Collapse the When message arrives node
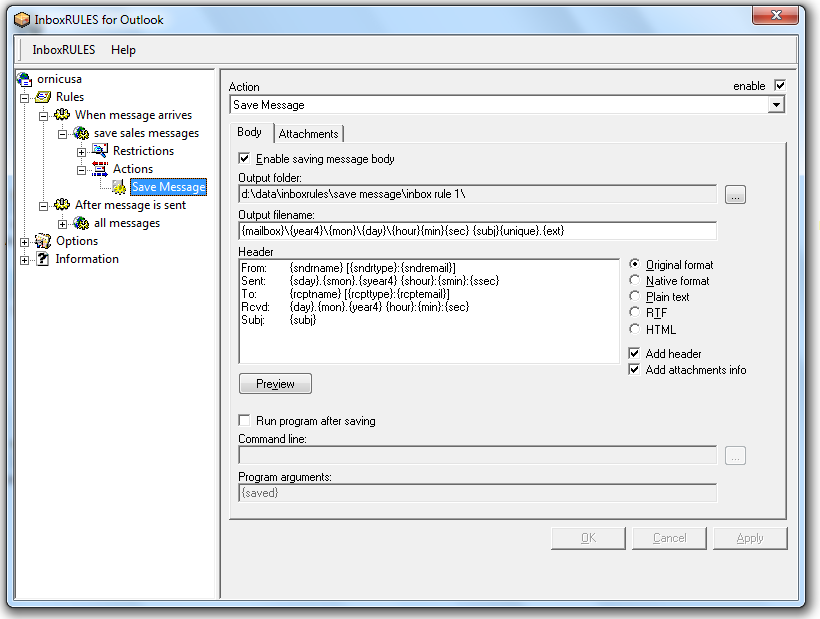The image size is (820, 619). pos(43,116)
